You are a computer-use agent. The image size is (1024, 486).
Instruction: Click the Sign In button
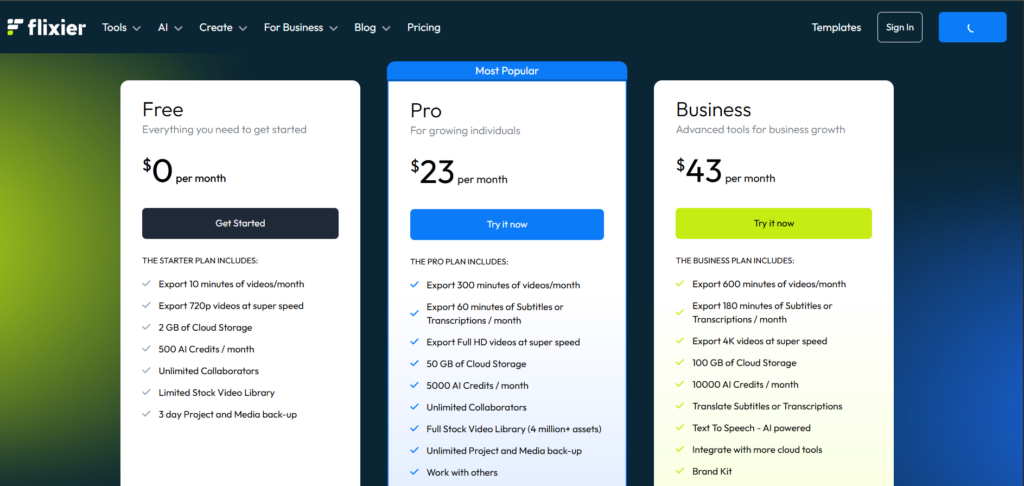(900, 27)
